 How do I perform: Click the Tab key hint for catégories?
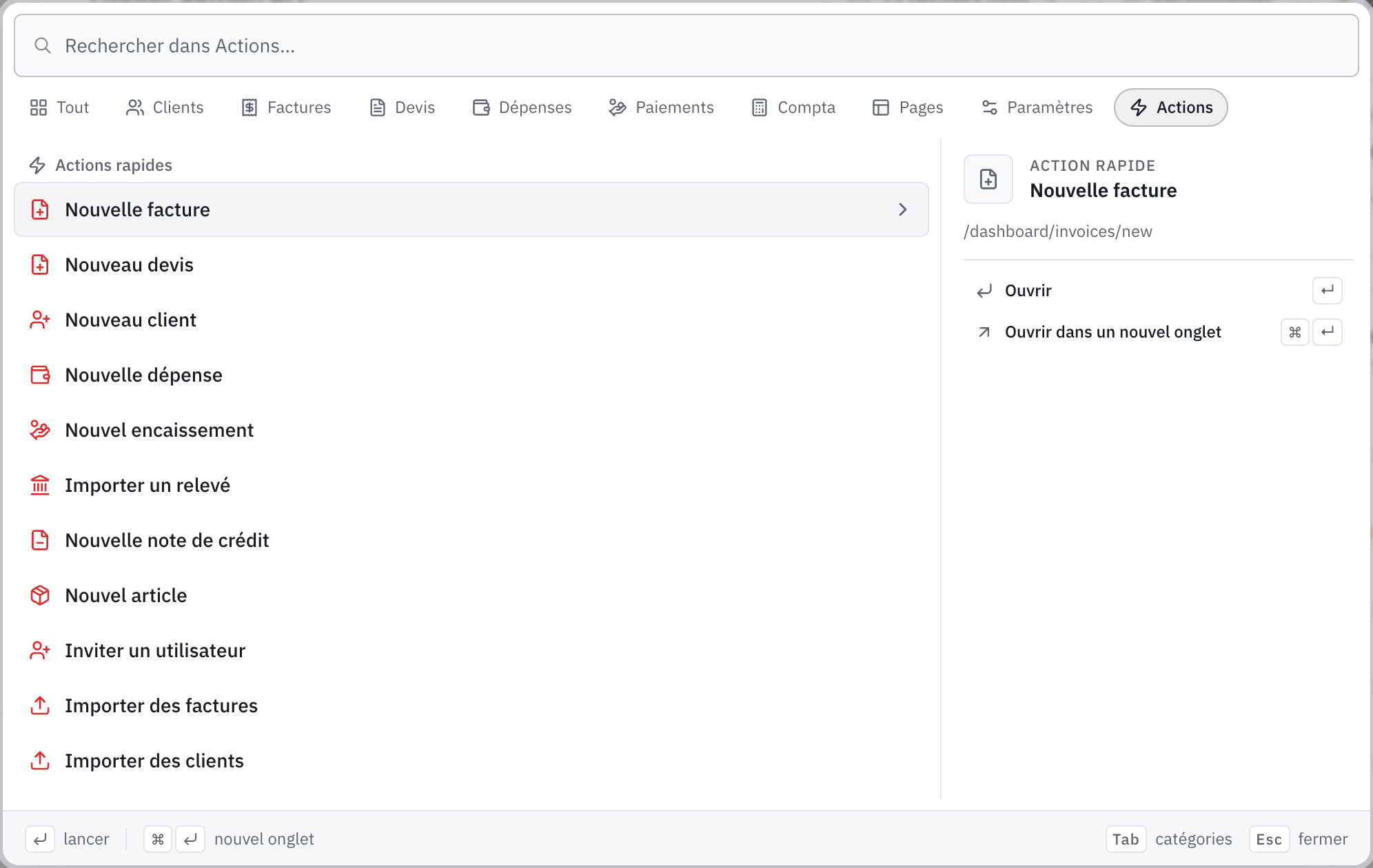tap(1126, 839)
